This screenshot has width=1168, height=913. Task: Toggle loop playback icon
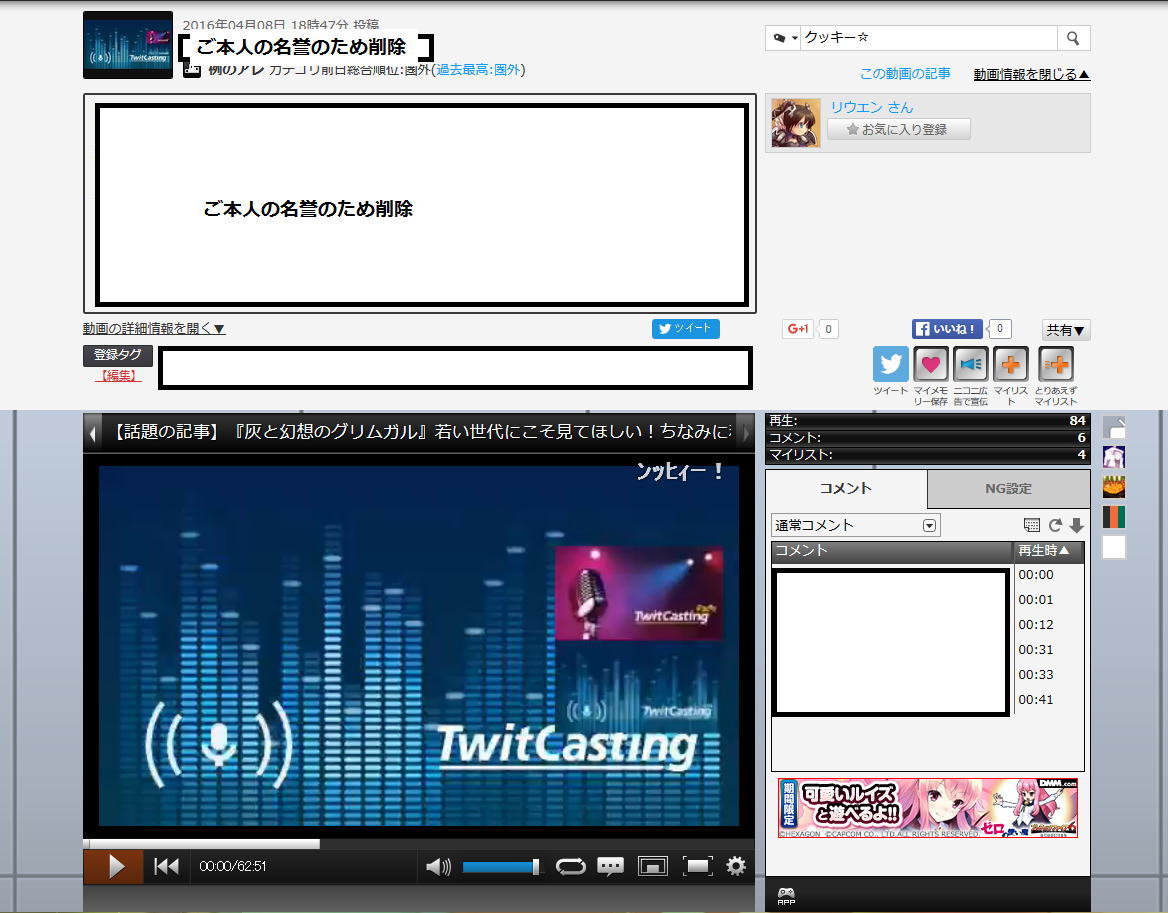point(571,867)
